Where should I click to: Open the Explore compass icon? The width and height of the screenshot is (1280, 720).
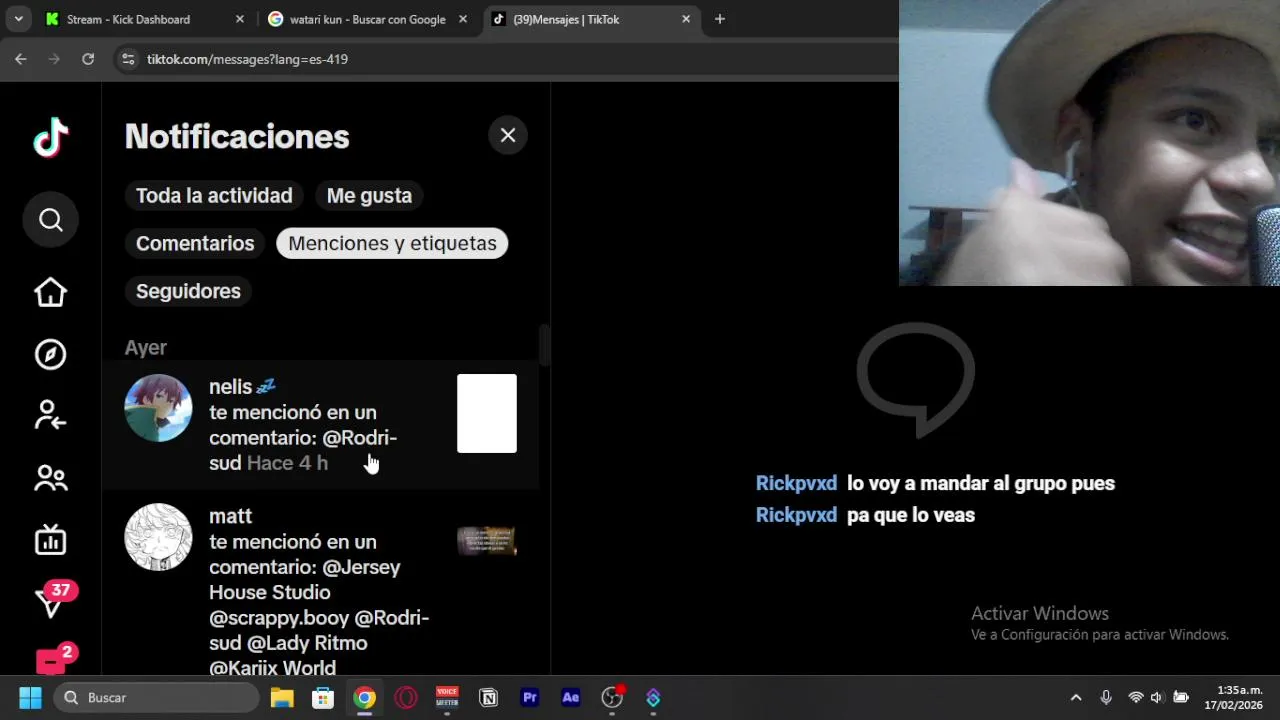[50, 355]
